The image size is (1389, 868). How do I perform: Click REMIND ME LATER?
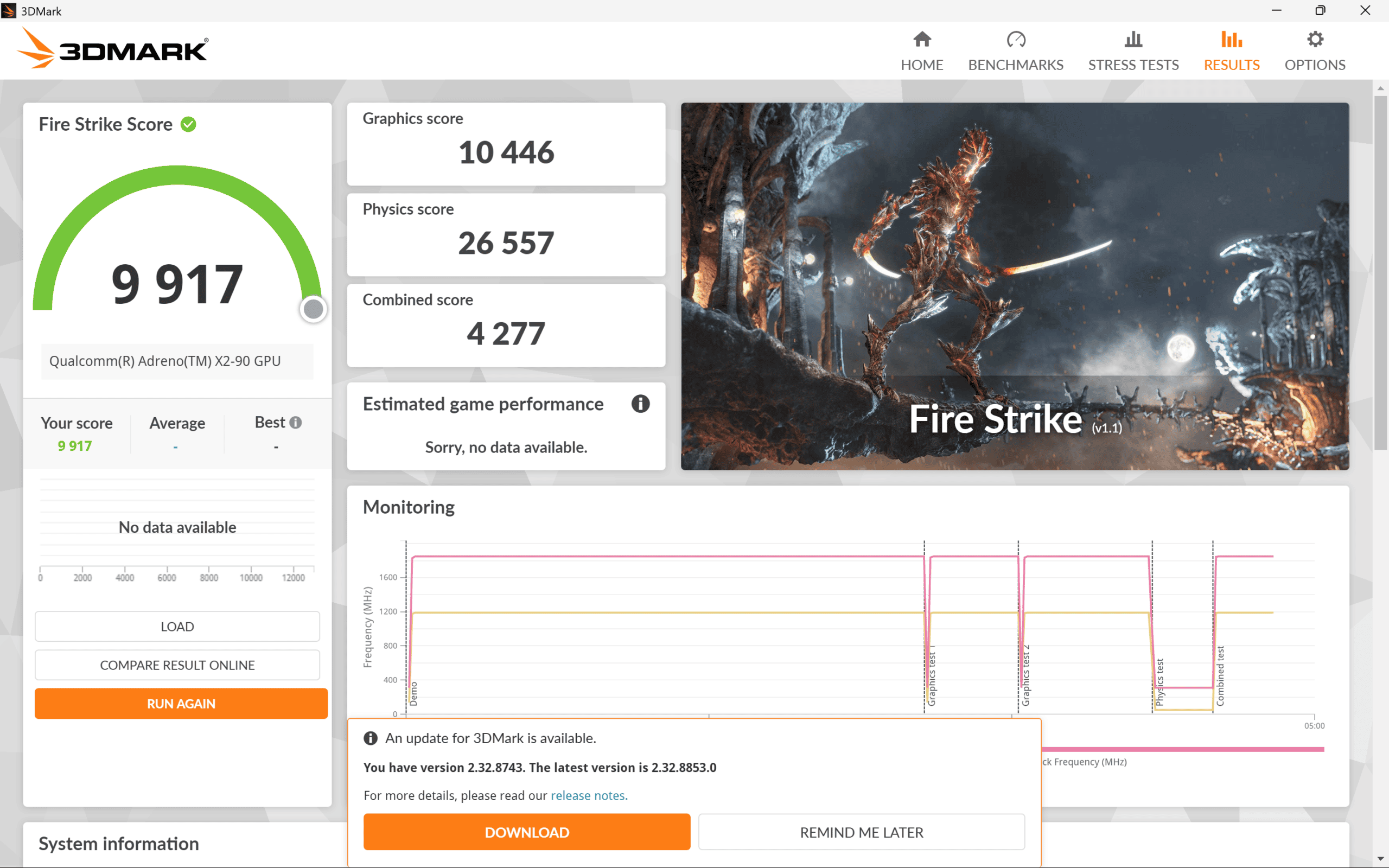point(861,832)
